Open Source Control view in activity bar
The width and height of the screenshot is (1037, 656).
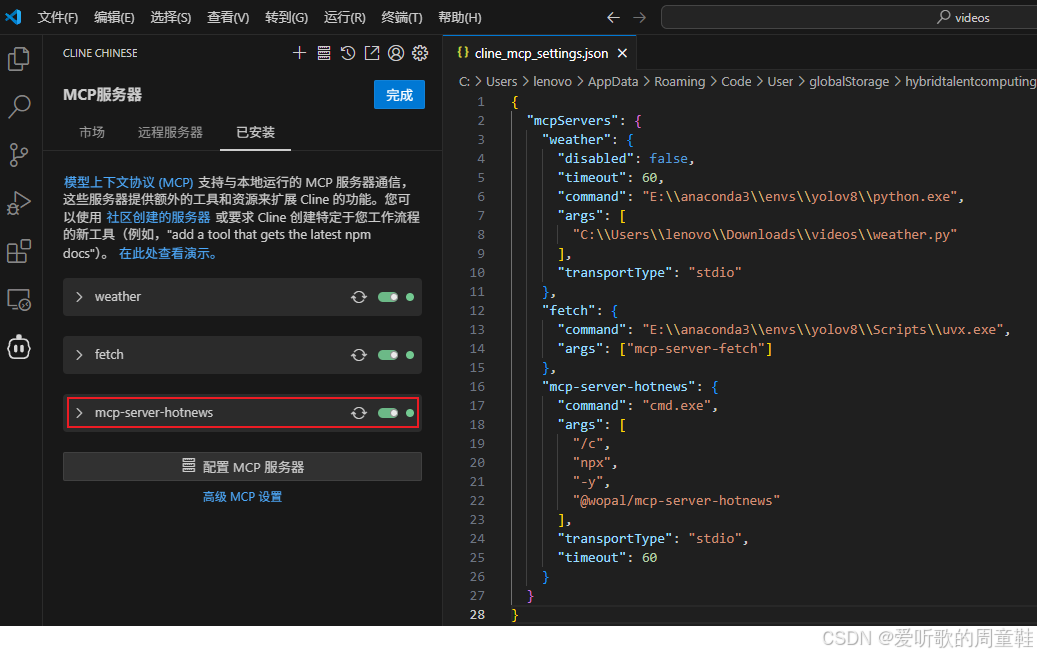coord(19,155)
